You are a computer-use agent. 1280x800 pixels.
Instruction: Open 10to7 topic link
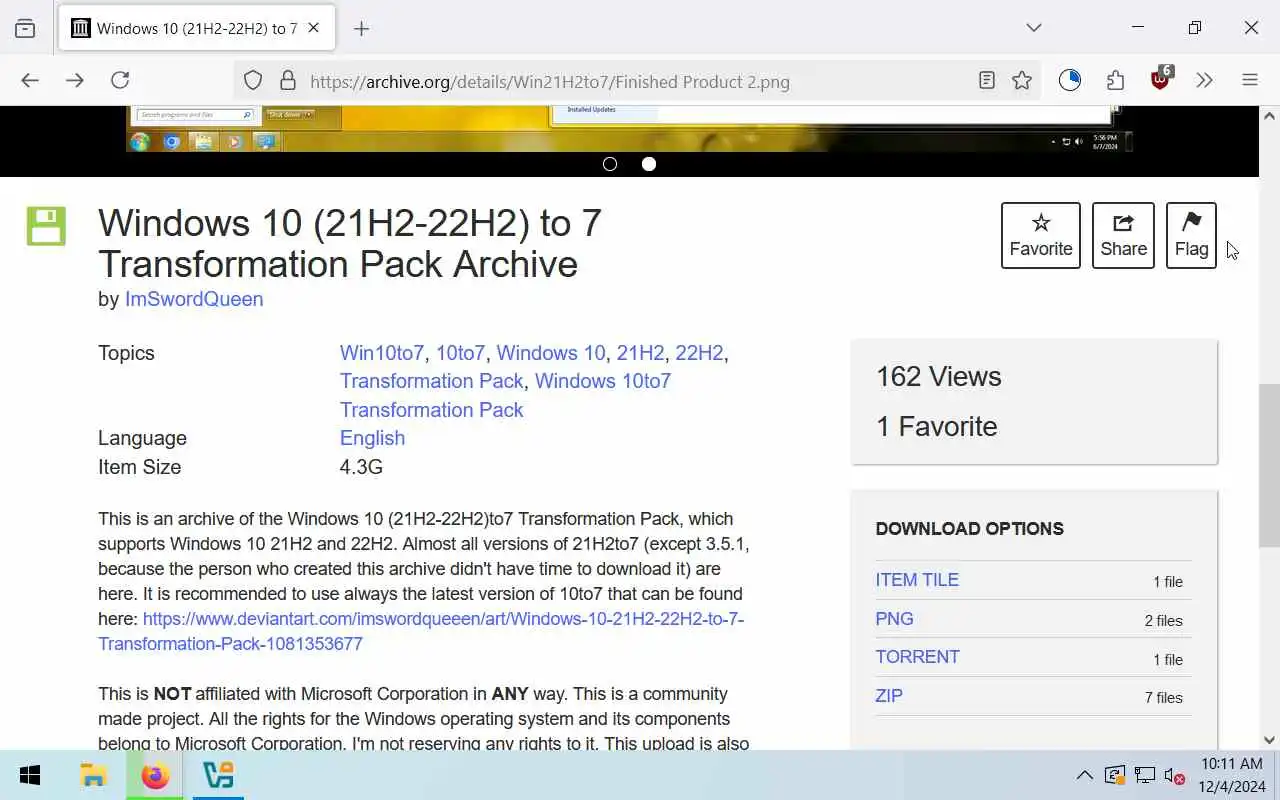[460, 353]
